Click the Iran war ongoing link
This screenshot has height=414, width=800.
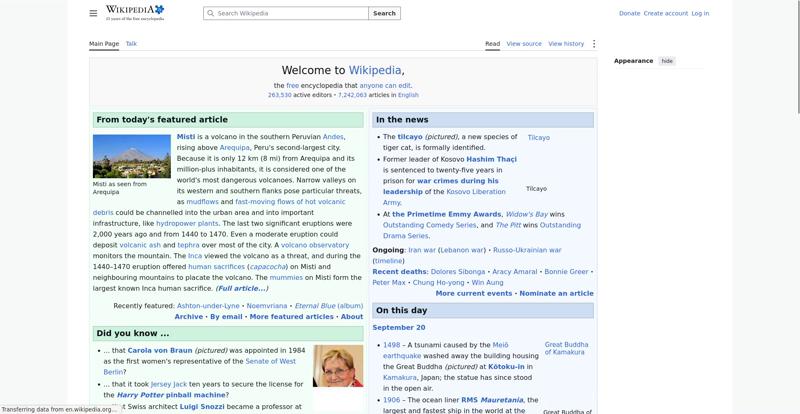pyautogui.click(x=422, y=250)
